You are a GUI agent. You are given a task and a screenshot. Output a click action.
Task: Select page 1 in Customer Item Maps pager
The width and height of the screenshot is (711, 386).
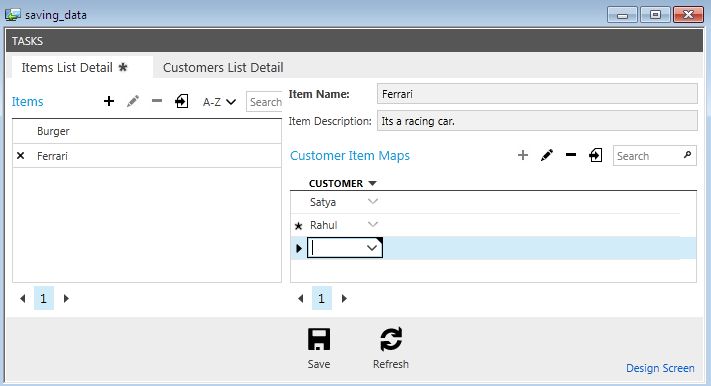point(321,298)
